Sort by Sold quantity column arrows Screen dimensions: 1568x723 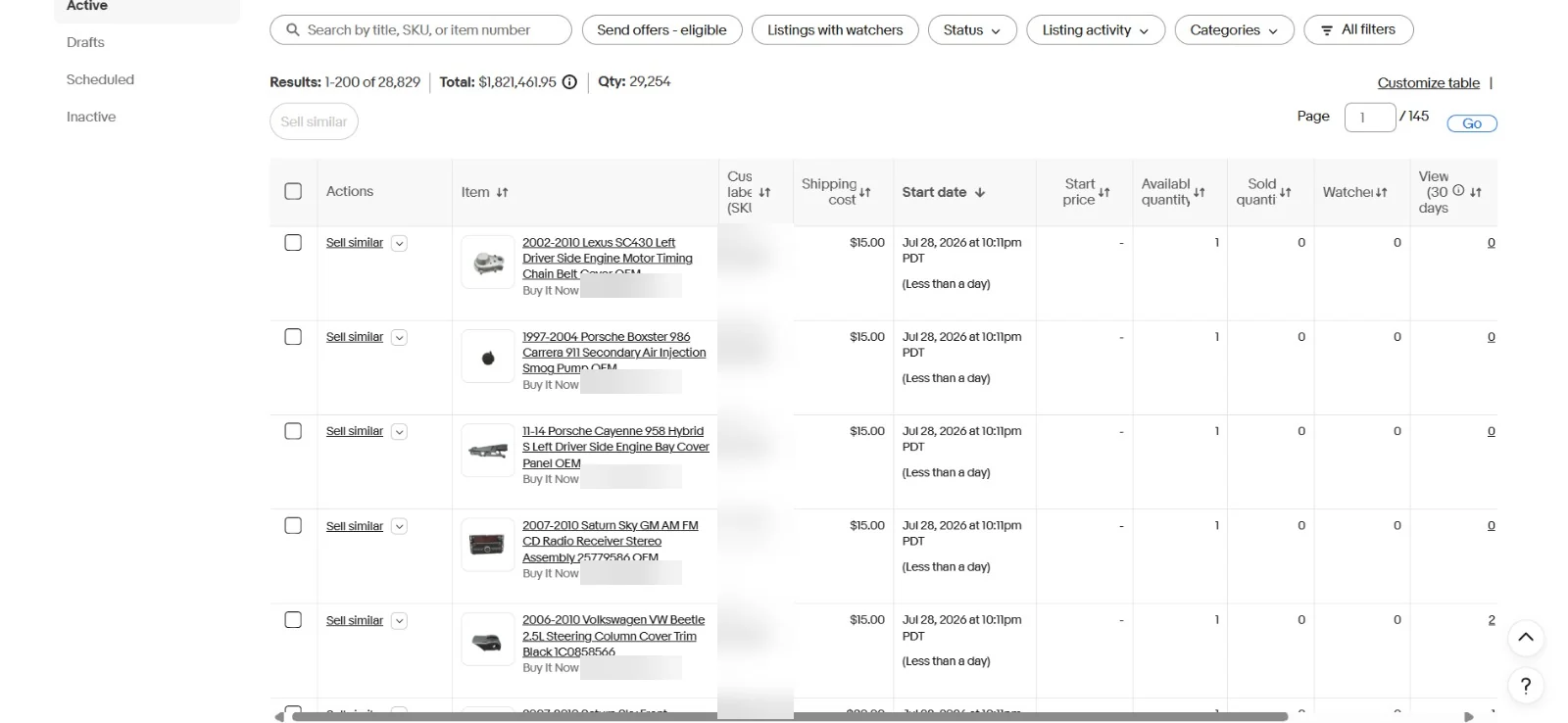(x=1286, y=193)
